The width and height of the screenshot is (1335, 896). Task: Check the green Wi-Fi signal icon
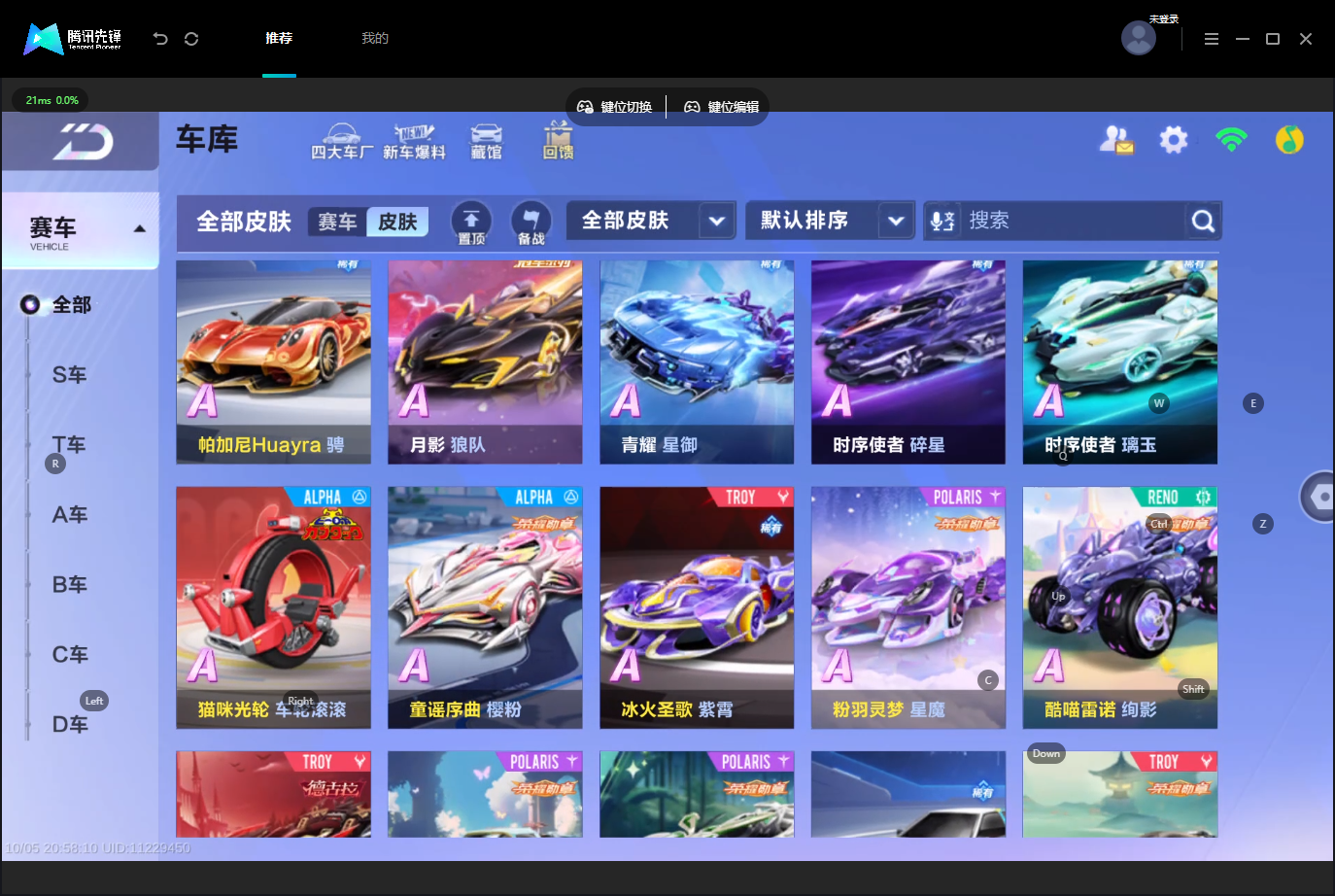click(1231, 139)
